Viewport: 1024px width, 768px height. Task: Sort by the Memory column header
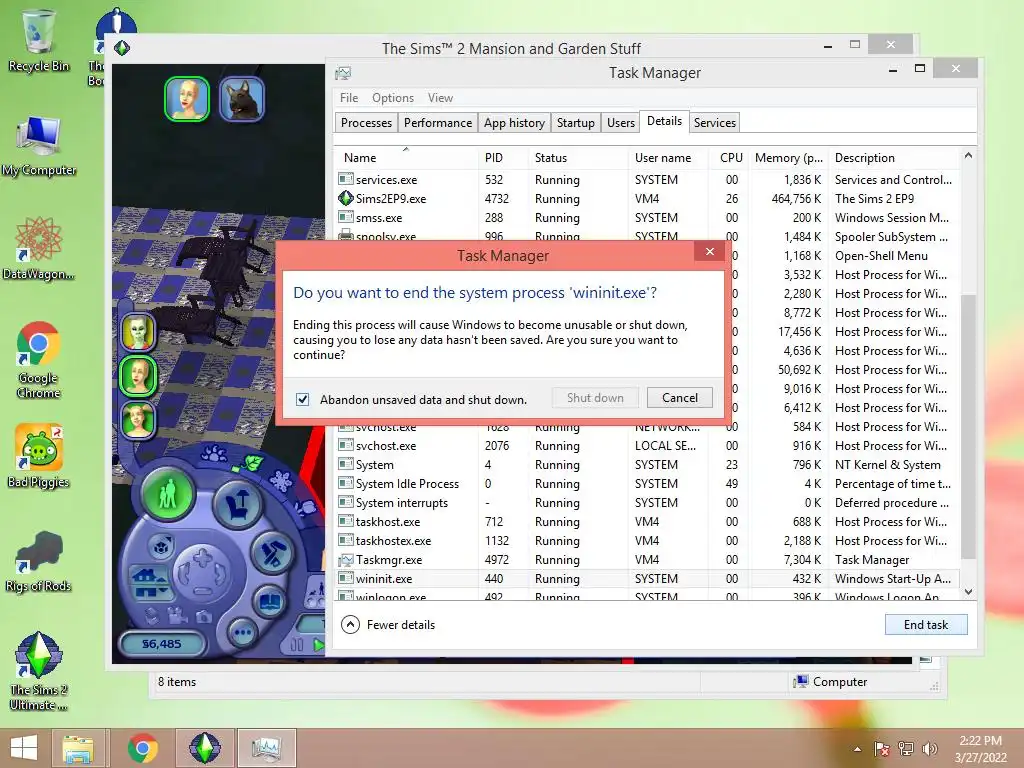788,157
